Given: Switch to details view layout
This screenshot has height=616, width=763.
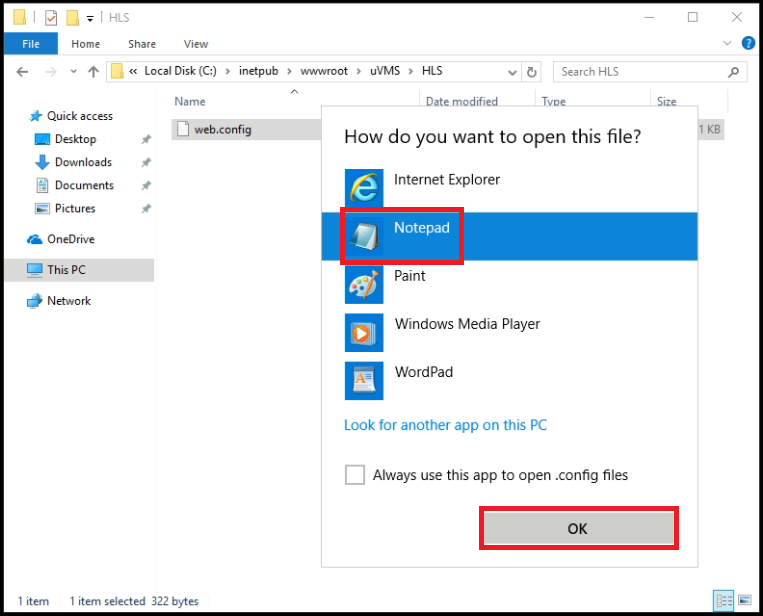Looking at the screenshot, I should pos(723,601).
